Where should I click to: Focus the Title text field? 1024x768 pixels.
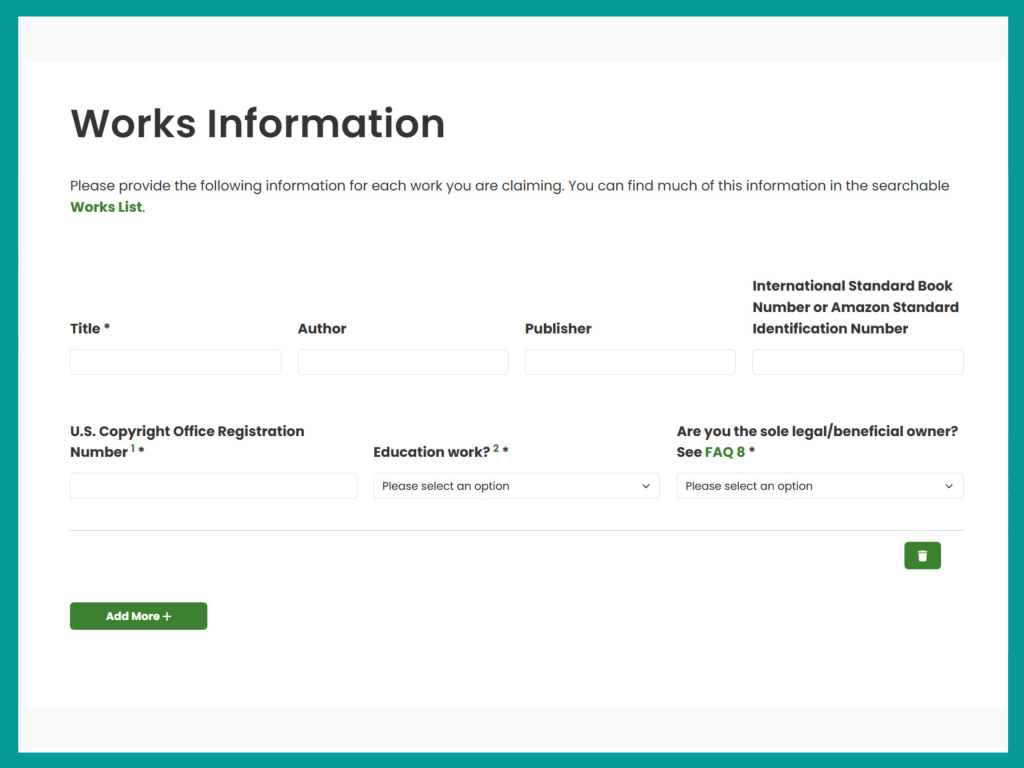[175, 362]
